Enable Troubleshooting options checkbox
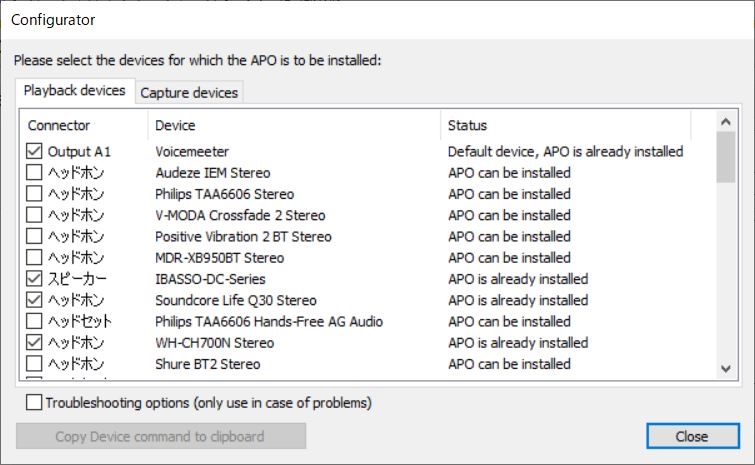The height and width of the screenshot is (465, 755). [x=35, y=403]
